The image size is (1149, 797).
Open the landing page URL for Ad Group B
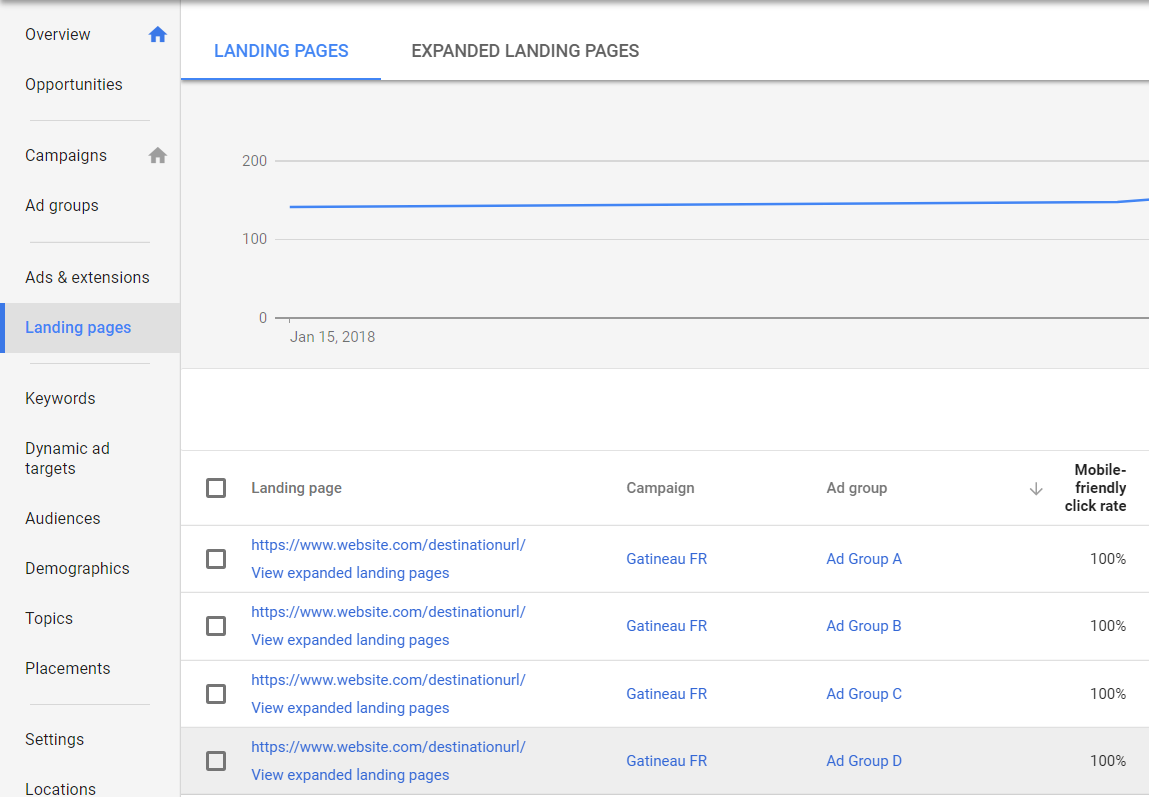click(388, 612)
